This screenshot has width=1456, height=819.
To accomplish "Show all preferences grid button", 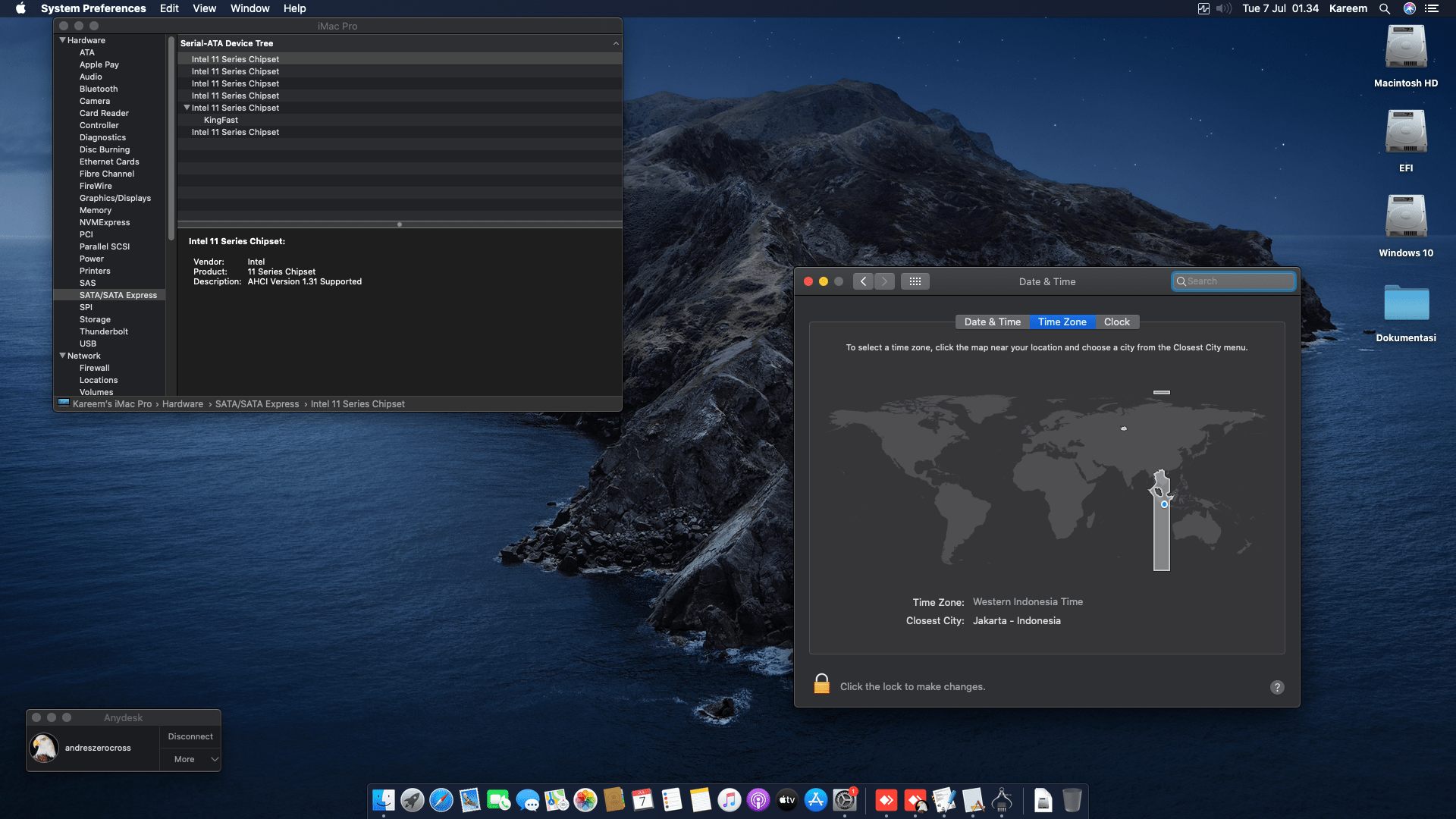I will pos(915,281).
